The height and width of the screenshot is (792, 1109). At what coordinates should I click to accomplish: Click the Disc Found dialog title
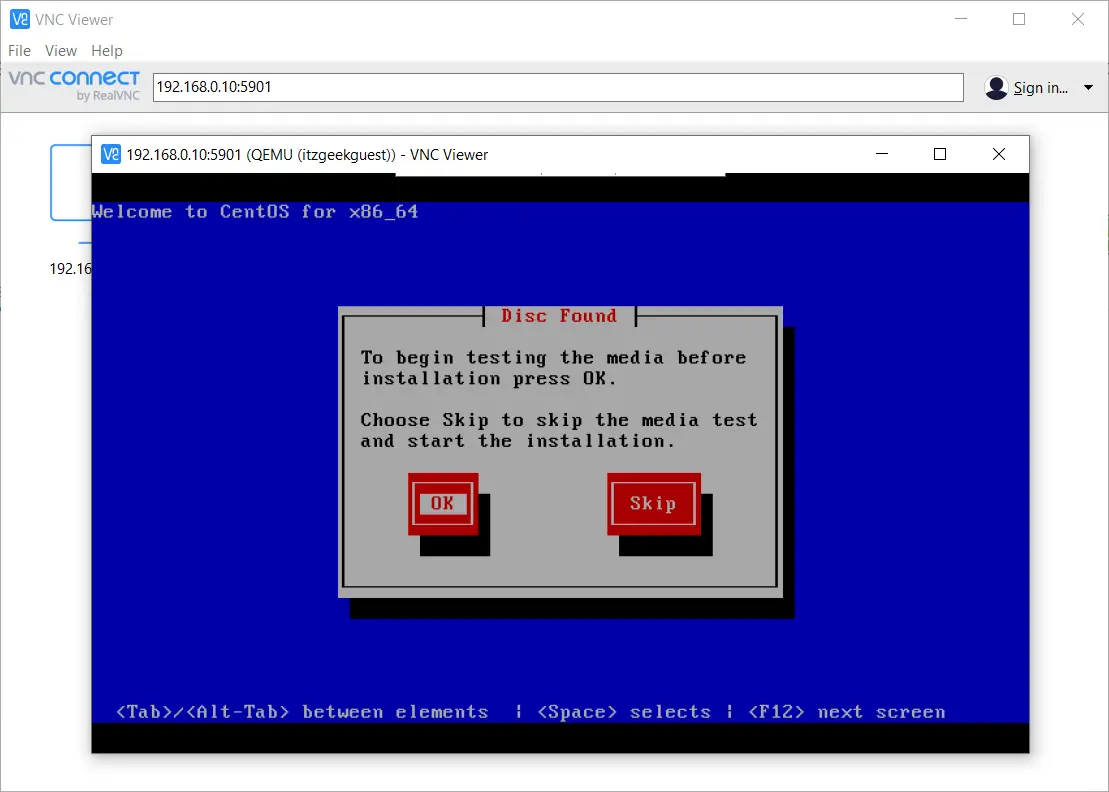[x=559, y=316]
